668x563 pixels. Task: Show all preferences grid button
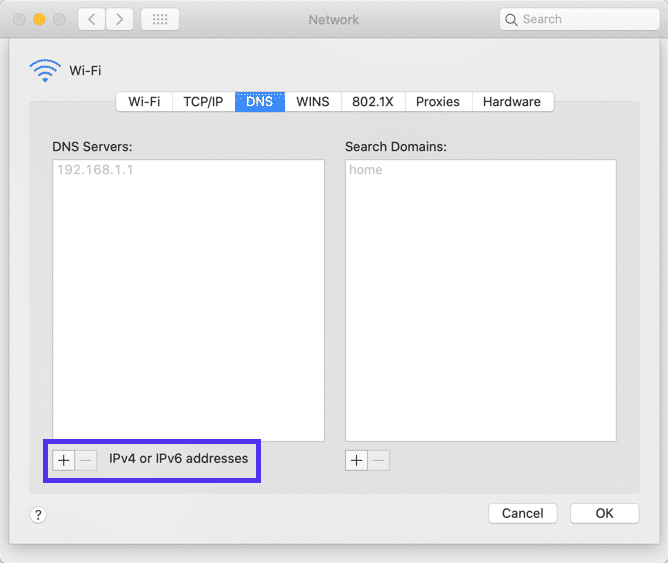tap(160, 19)
